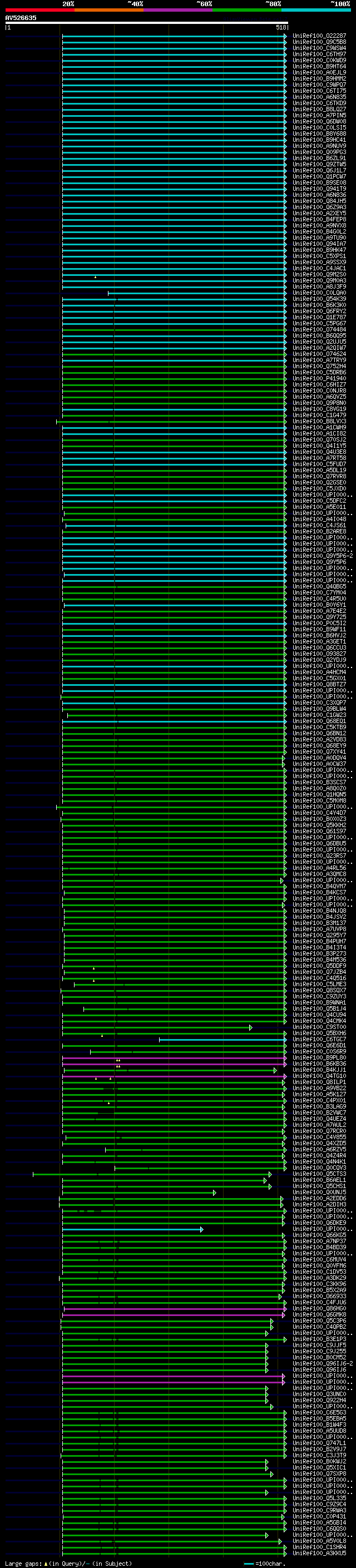Select the UniRef100_Q9Y5P6-2 label
Image resolution: width=356 pixels, height=1568 pixels.
[x=323, y=556]
